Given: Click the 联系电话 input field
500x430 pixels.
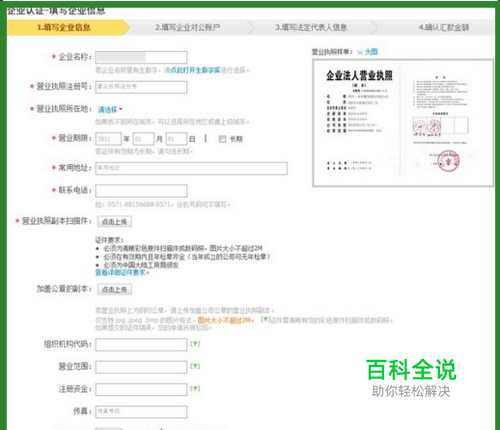Looking at the screenshot, I should [141, 191].
